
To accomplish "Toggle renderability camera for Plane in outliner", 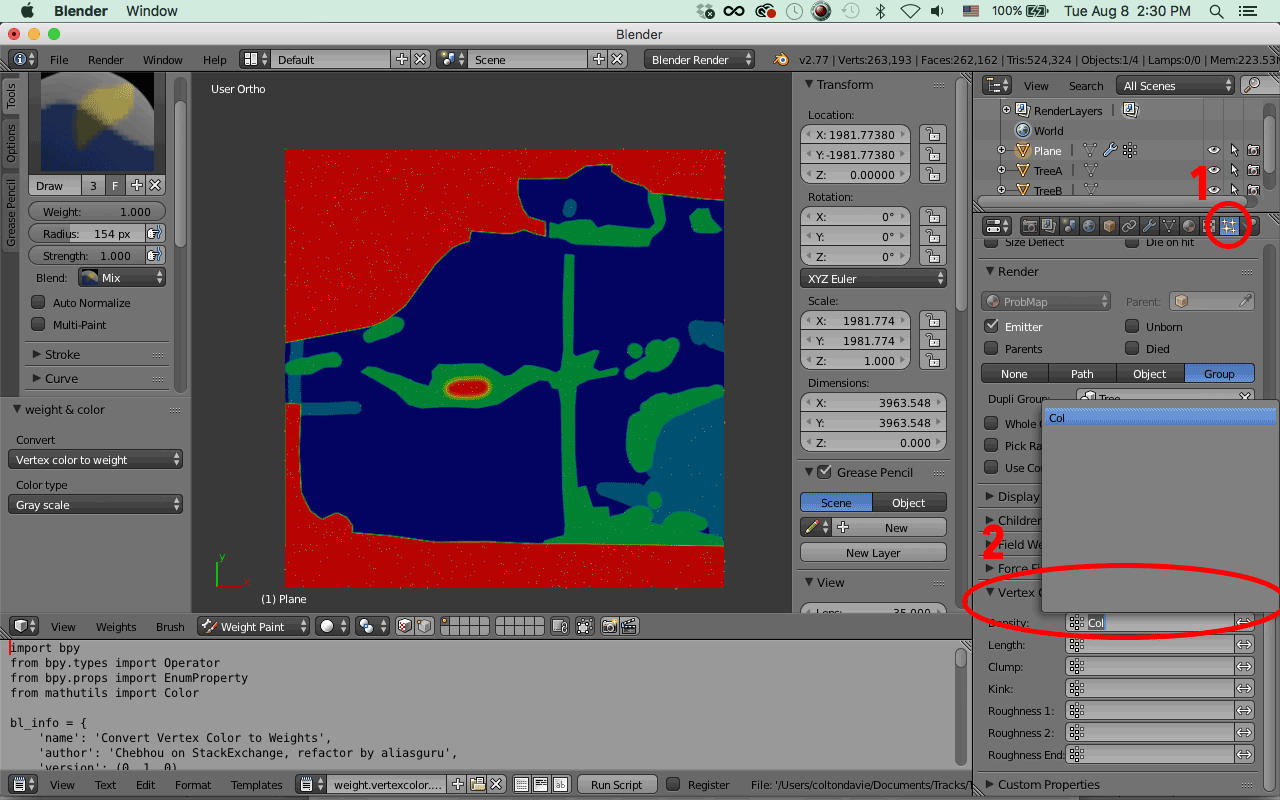I will [x=1253, y=150].
